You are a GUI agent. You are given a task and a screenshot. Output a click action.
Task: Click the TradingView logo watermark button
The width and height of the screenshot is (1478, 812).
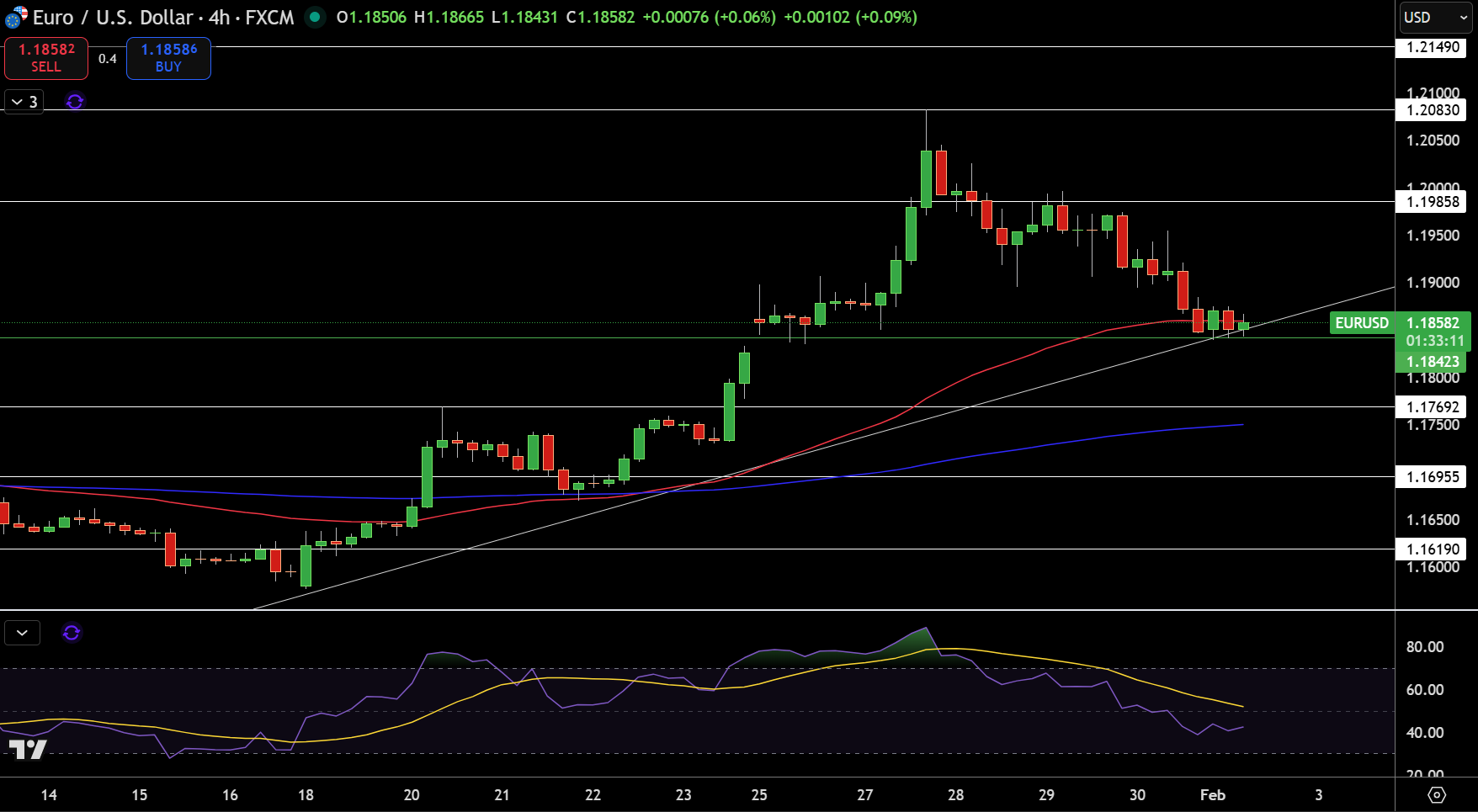pos(27,749)
